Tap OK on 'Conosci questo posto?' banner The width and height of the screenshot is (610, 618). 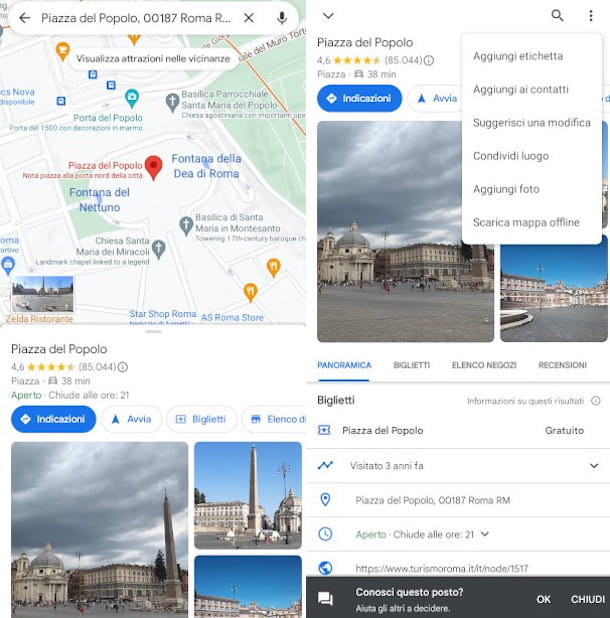click(543, 599)
